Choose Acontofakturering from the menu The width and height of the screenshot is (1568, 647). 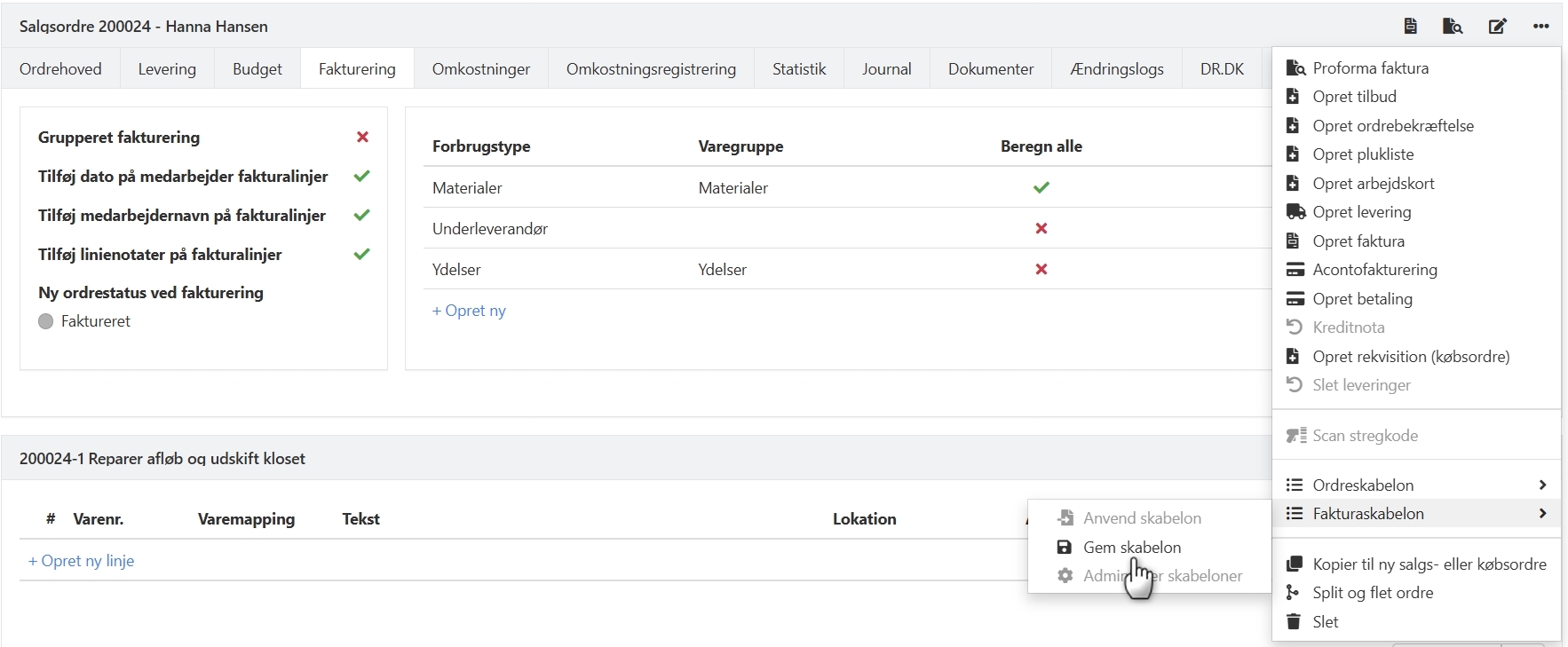pyautogui.click(x=1374, y=270)
